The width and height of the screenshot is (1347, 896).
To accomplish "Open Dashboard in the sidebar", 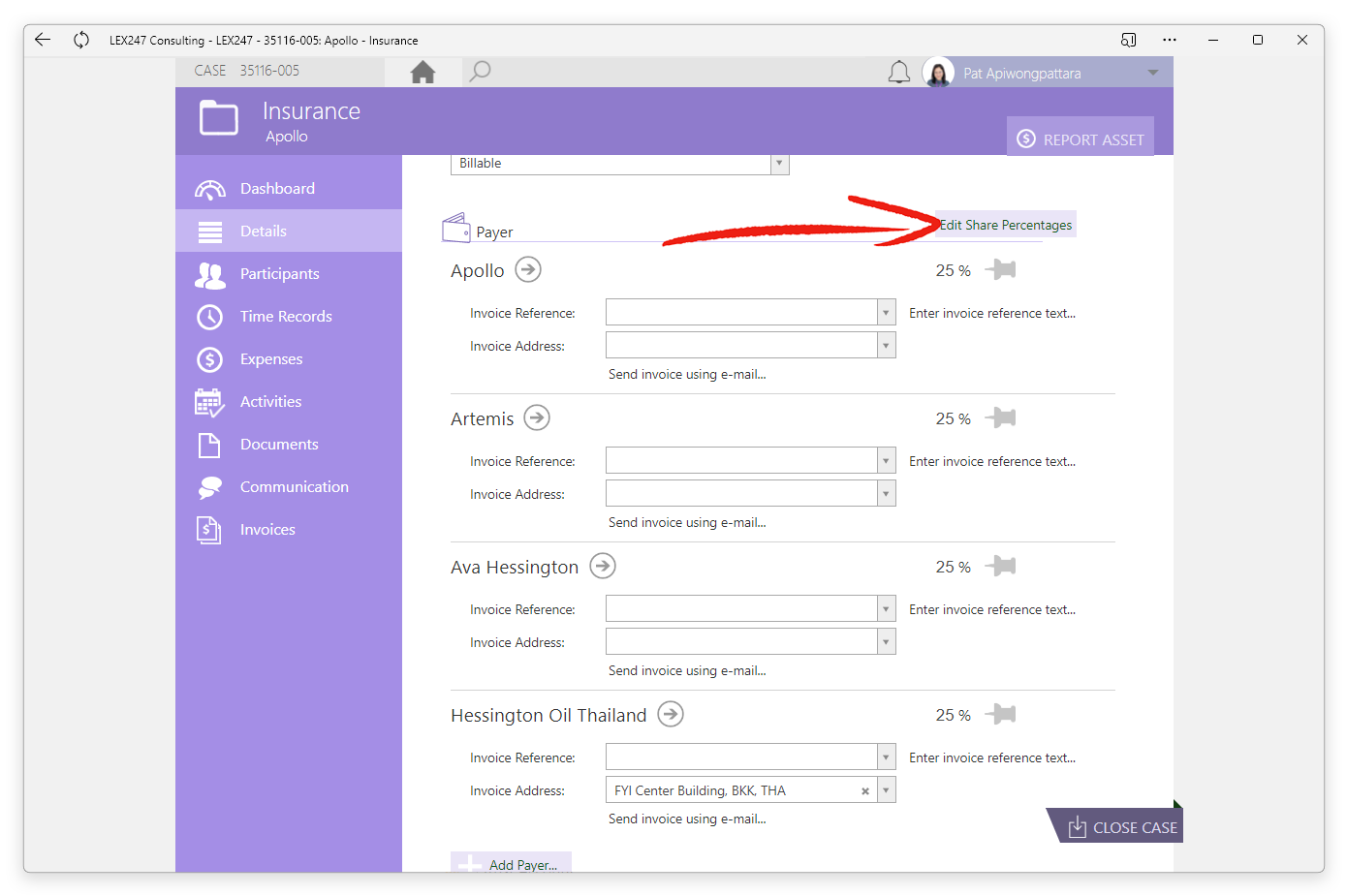I will (289, 188).
